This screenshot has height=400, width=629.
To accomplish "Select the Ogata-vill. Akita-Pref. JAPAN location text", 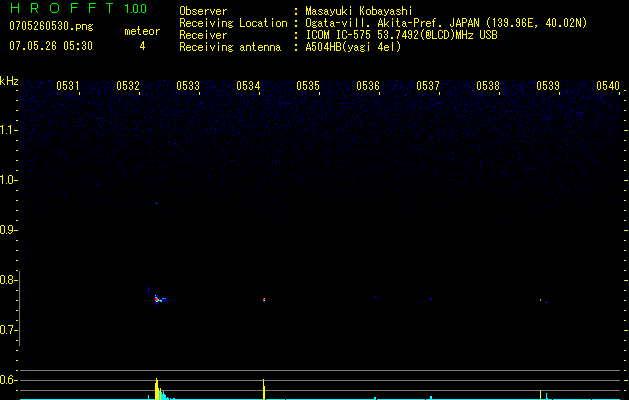I will pyautogui.click(x=446, y=23).
